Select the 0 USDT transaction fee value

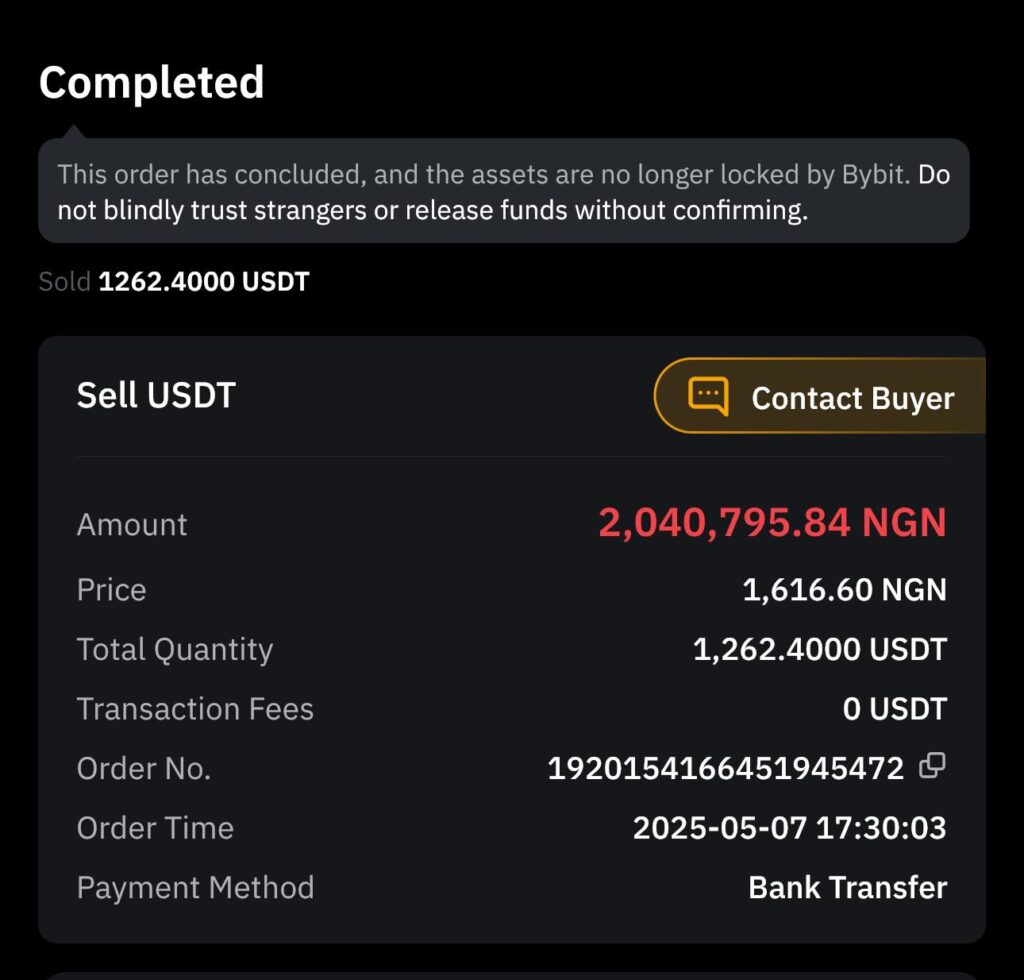tap(894, 709)
